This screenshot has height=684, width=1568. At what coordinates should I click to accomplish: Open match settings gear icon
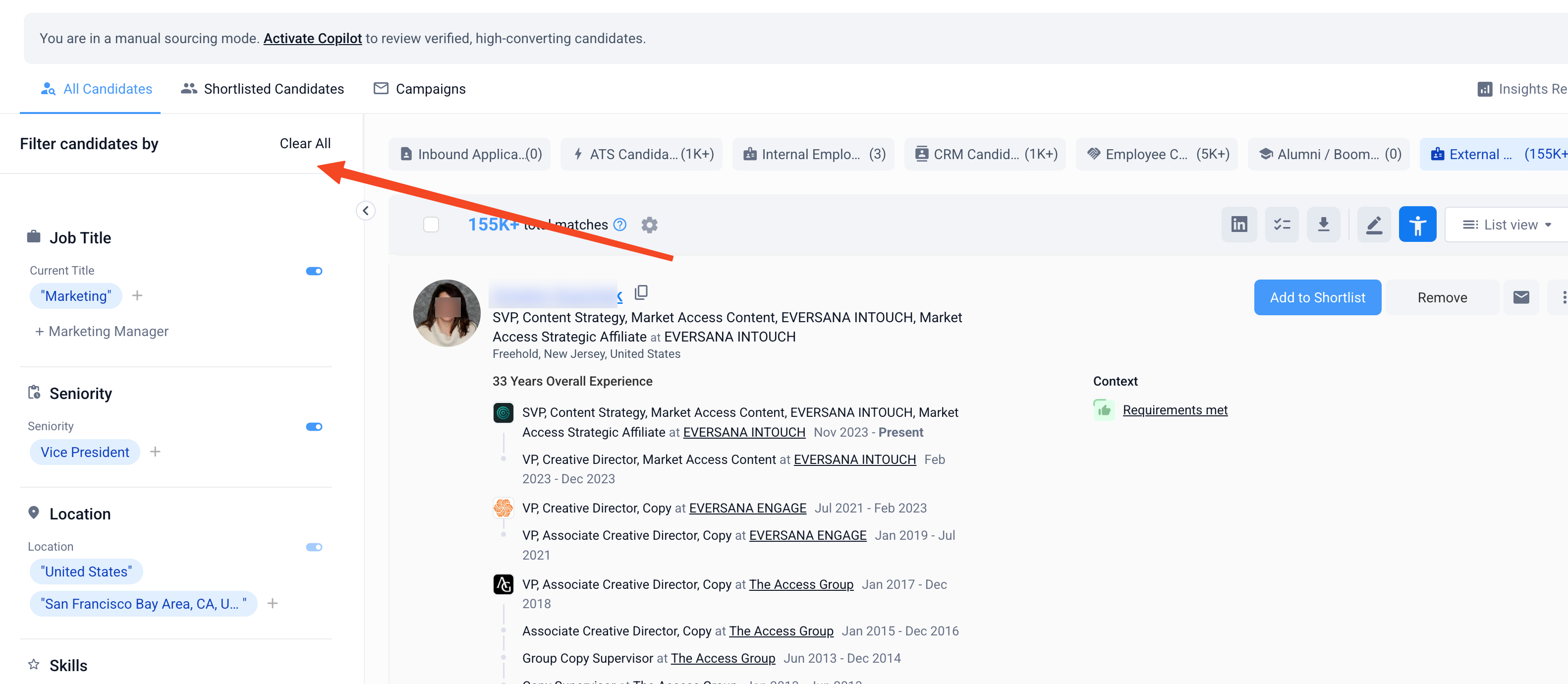(649, 225)
